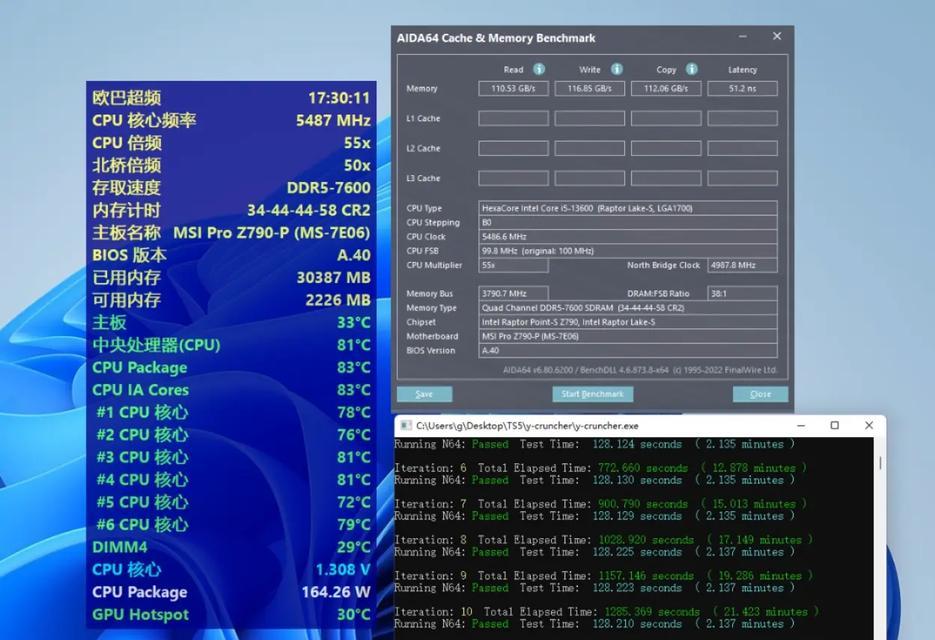Click the Memory Write value 116.85 GB/s

590,88
